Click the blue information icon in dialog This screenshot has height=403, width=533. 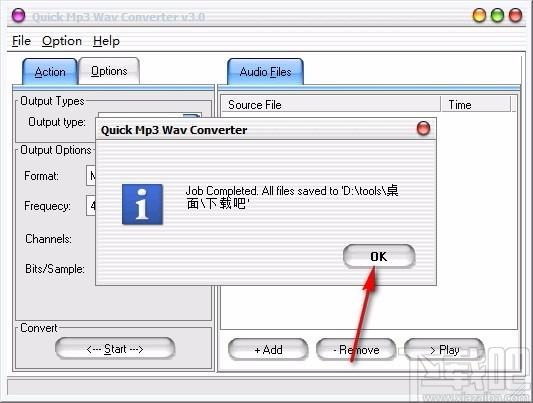(142, 204)
